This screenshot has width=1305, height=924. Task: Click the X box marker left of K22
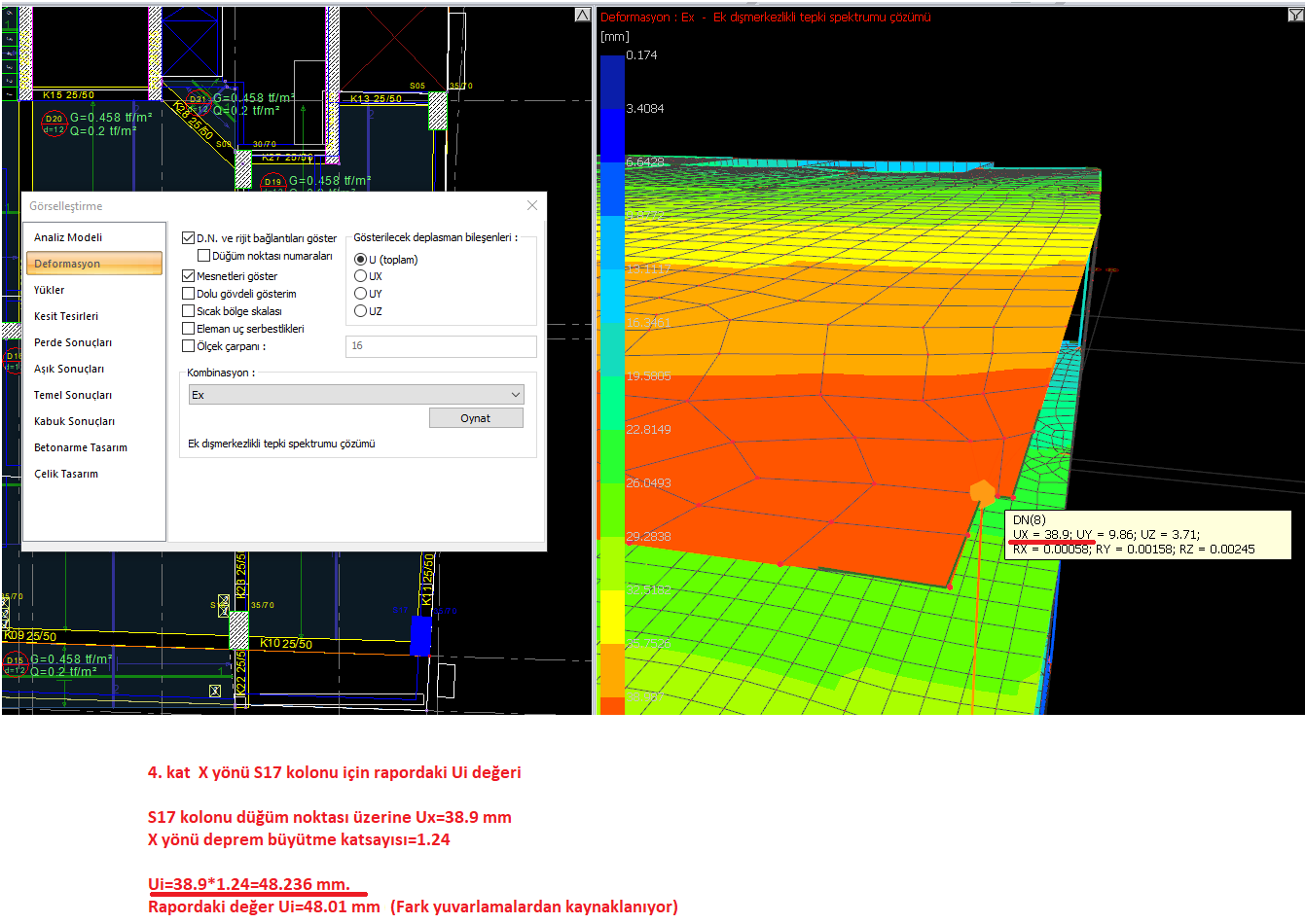tap(215, 691)
